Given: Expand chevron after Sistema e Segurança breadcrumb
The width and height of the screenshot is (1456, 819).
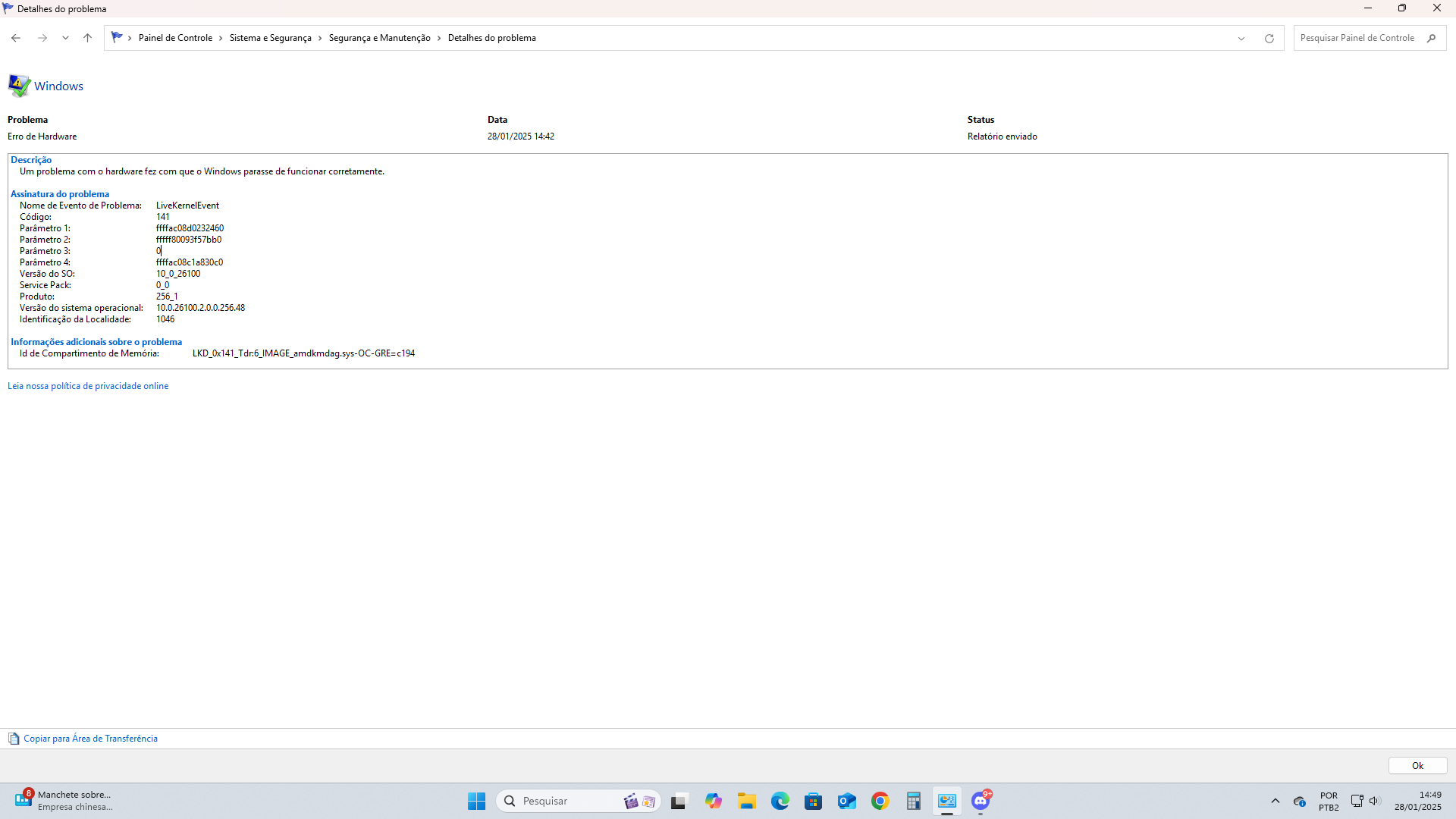Looking at the screenshot, I should tap(320, 38).
